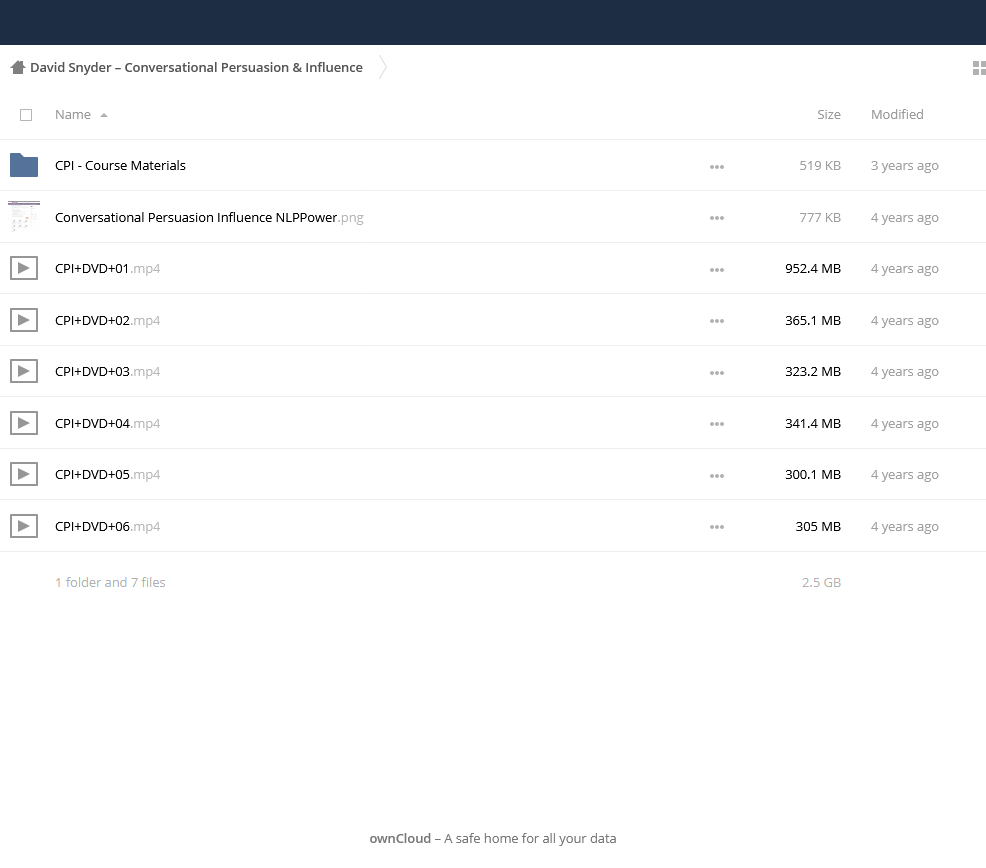Image resolution: width=986 pixels, height=868 pixels.
Task: Open the David Snyder breadcrumb folder link
Action: pyautogui.click(x=196, y=67)
